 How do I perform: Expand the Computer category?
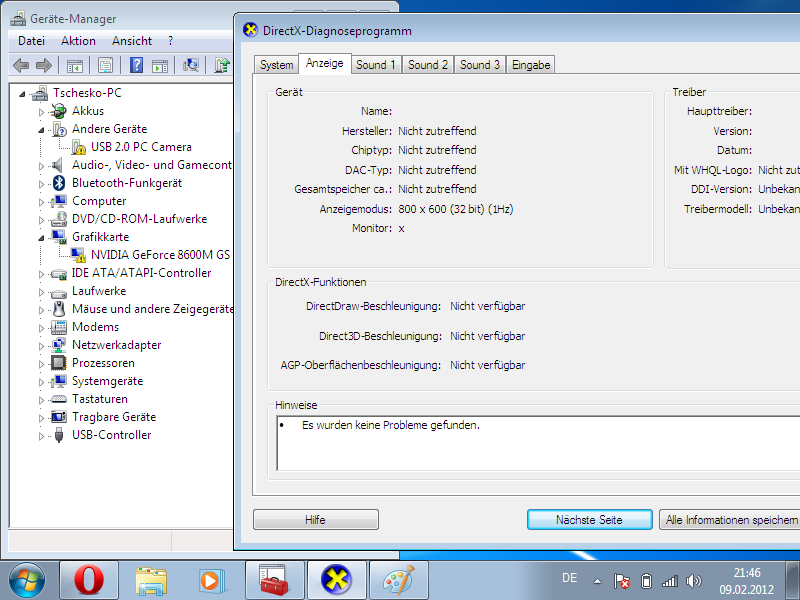(41, 202)
